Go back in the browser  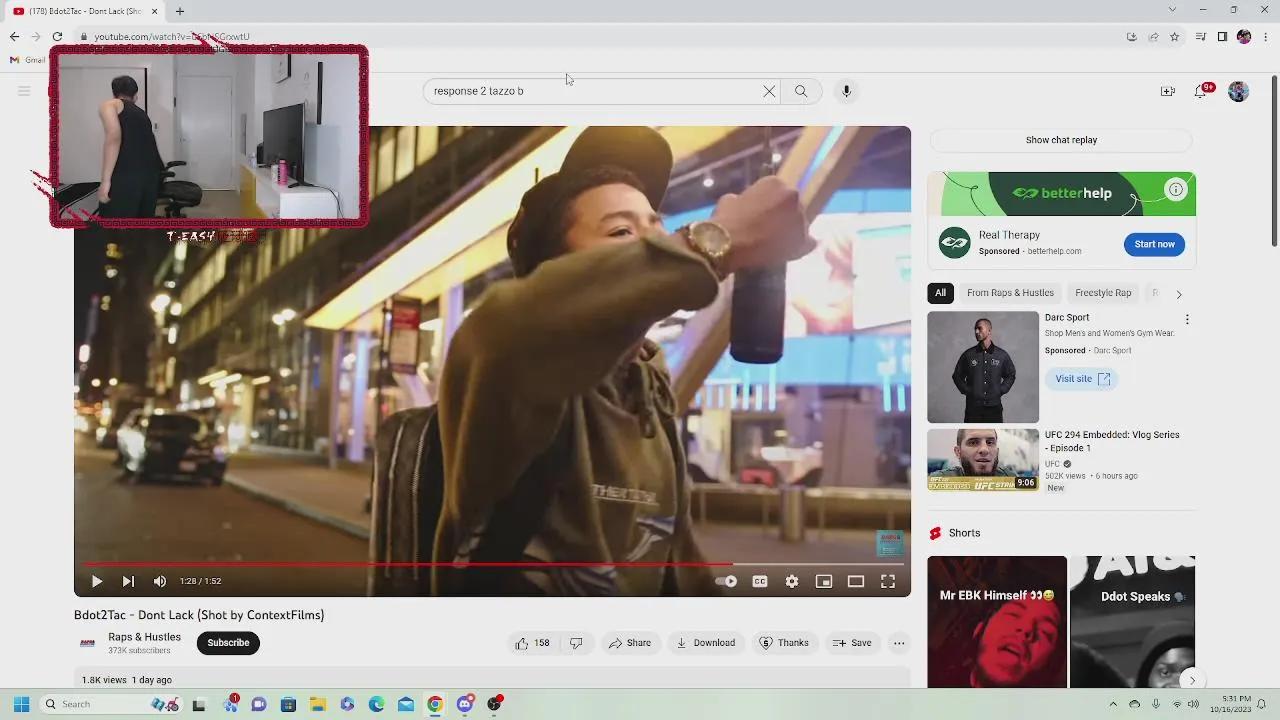click(14, 37)
